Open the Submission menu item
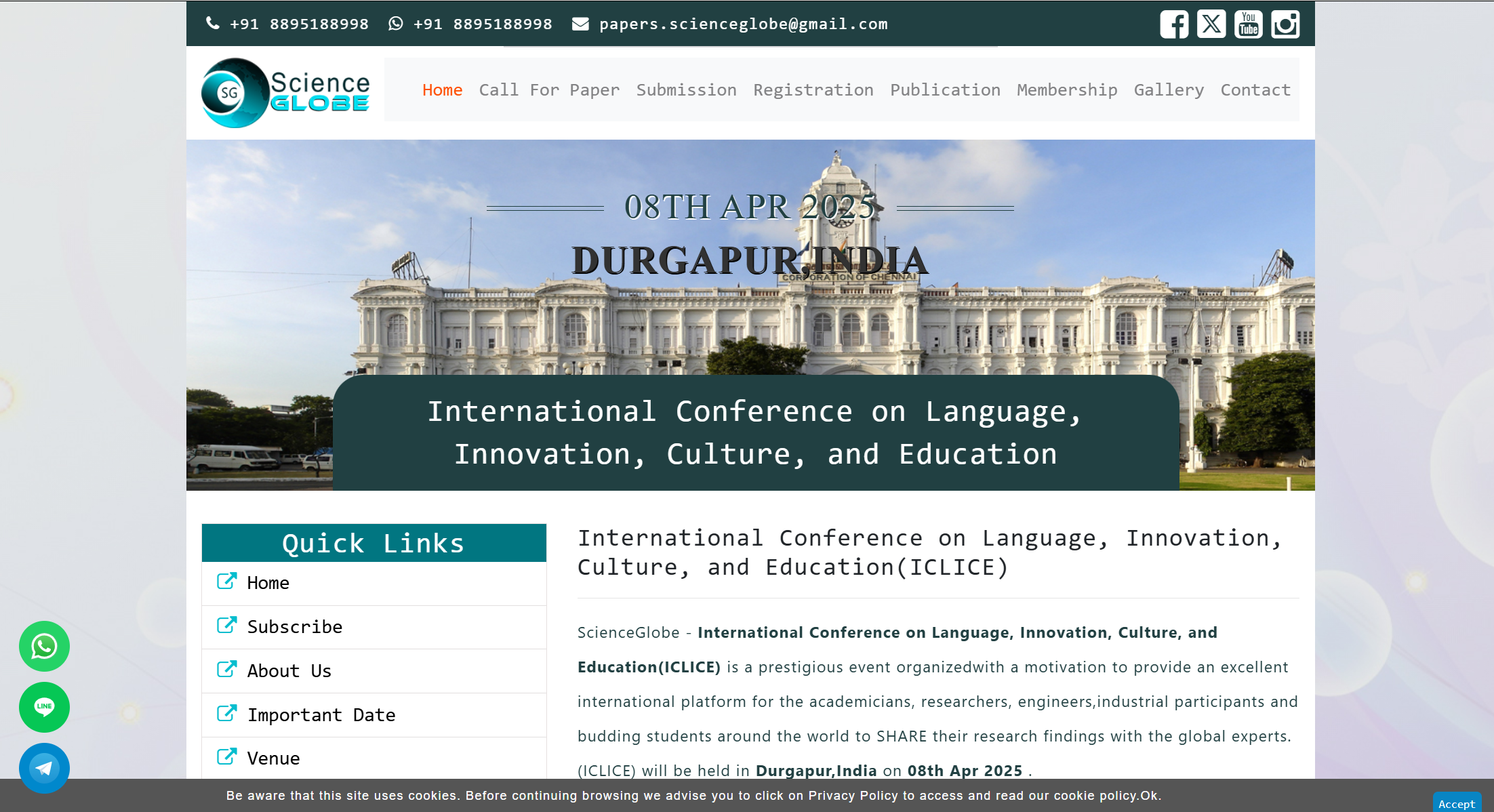 (x=686, y=90)
